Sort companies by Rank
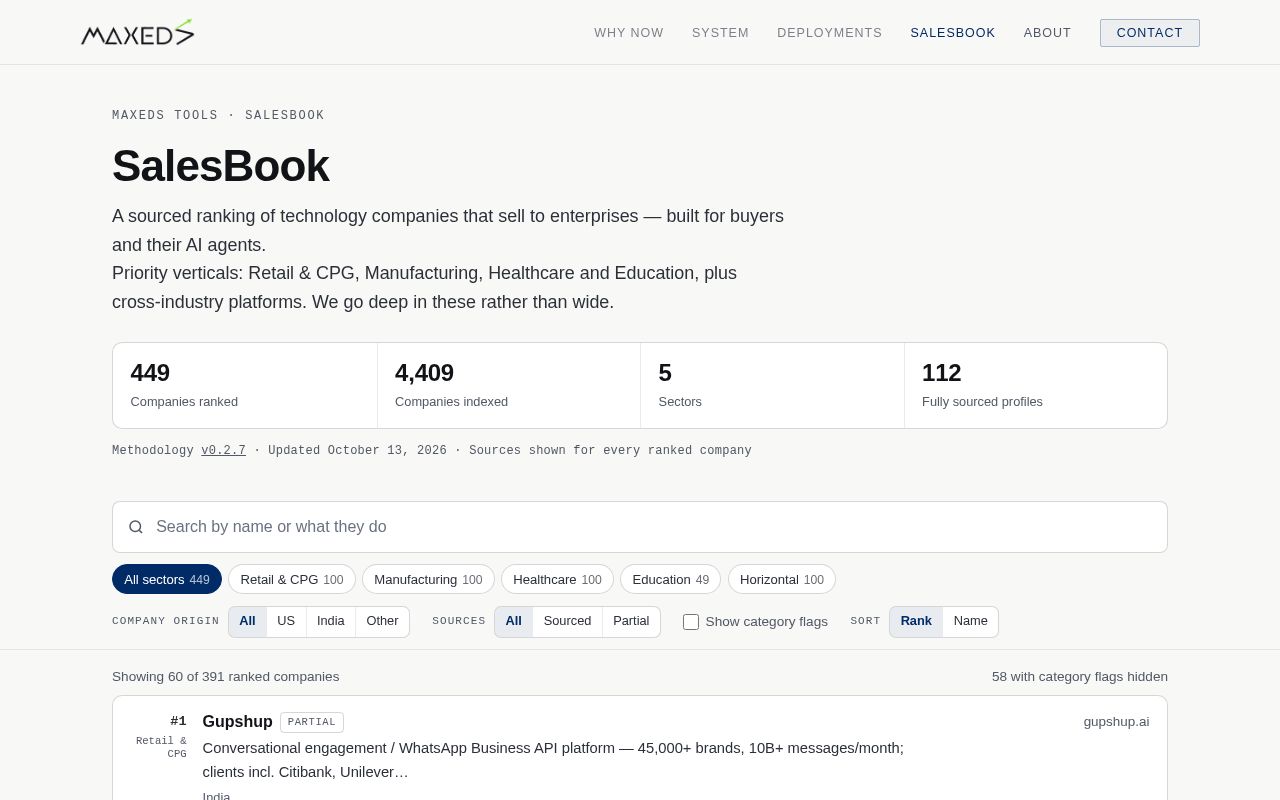Screen dimensions: 1280x800 [916, 621]
